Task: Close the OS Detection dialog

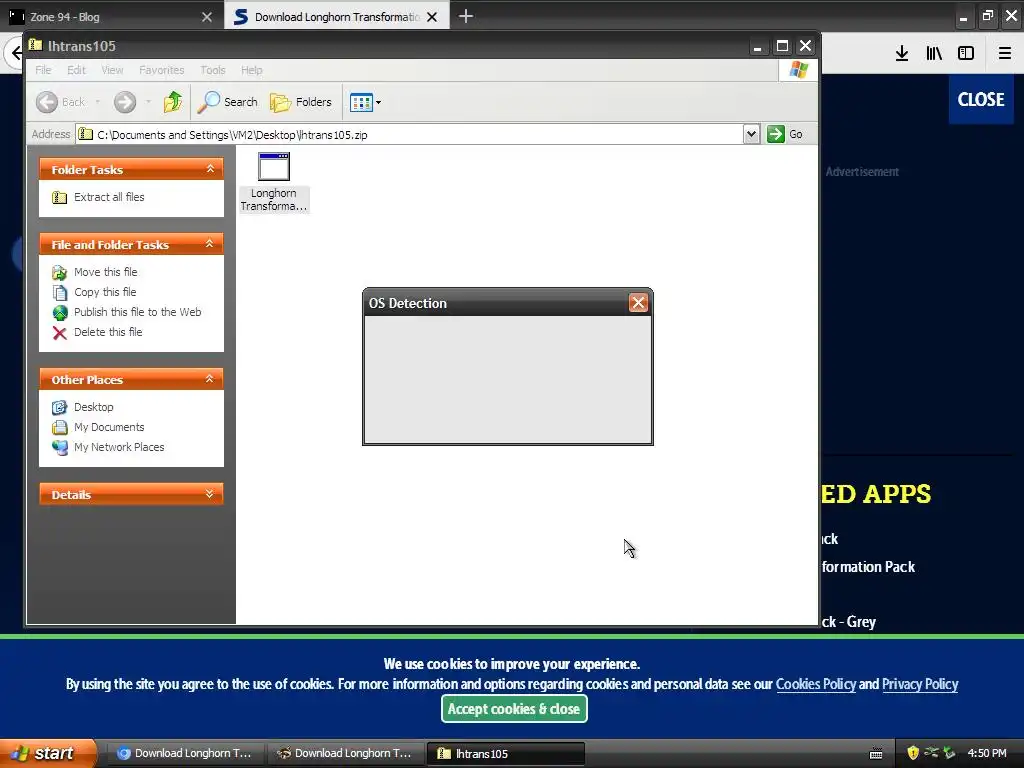Action: 638,303
